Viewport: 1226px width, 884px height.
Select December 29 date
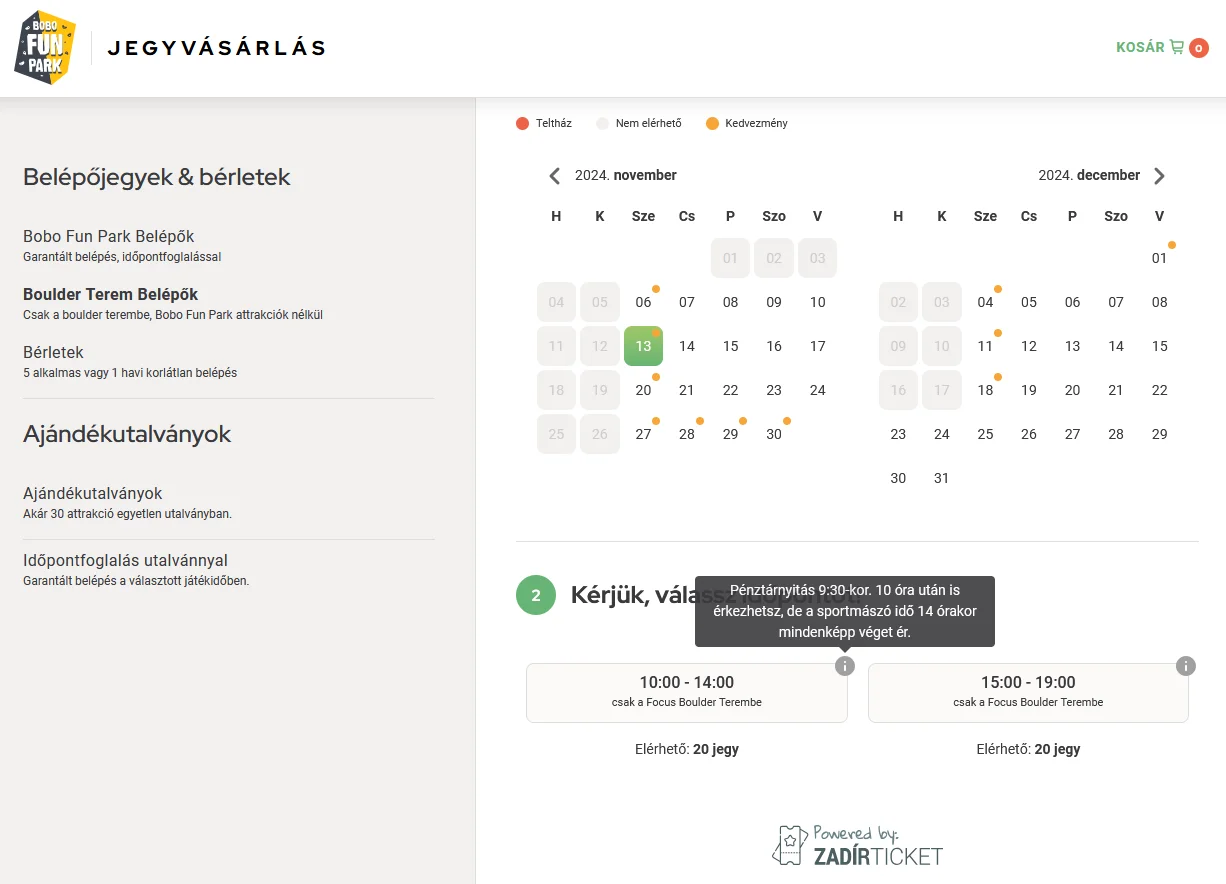[x=1159, y=434]
